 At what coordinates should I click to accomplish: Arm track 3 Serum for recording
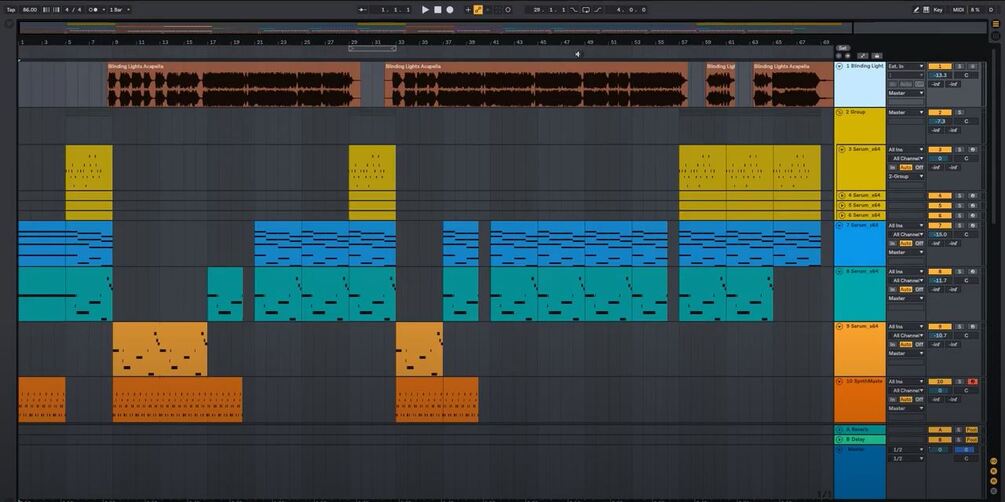click(972, 149)
